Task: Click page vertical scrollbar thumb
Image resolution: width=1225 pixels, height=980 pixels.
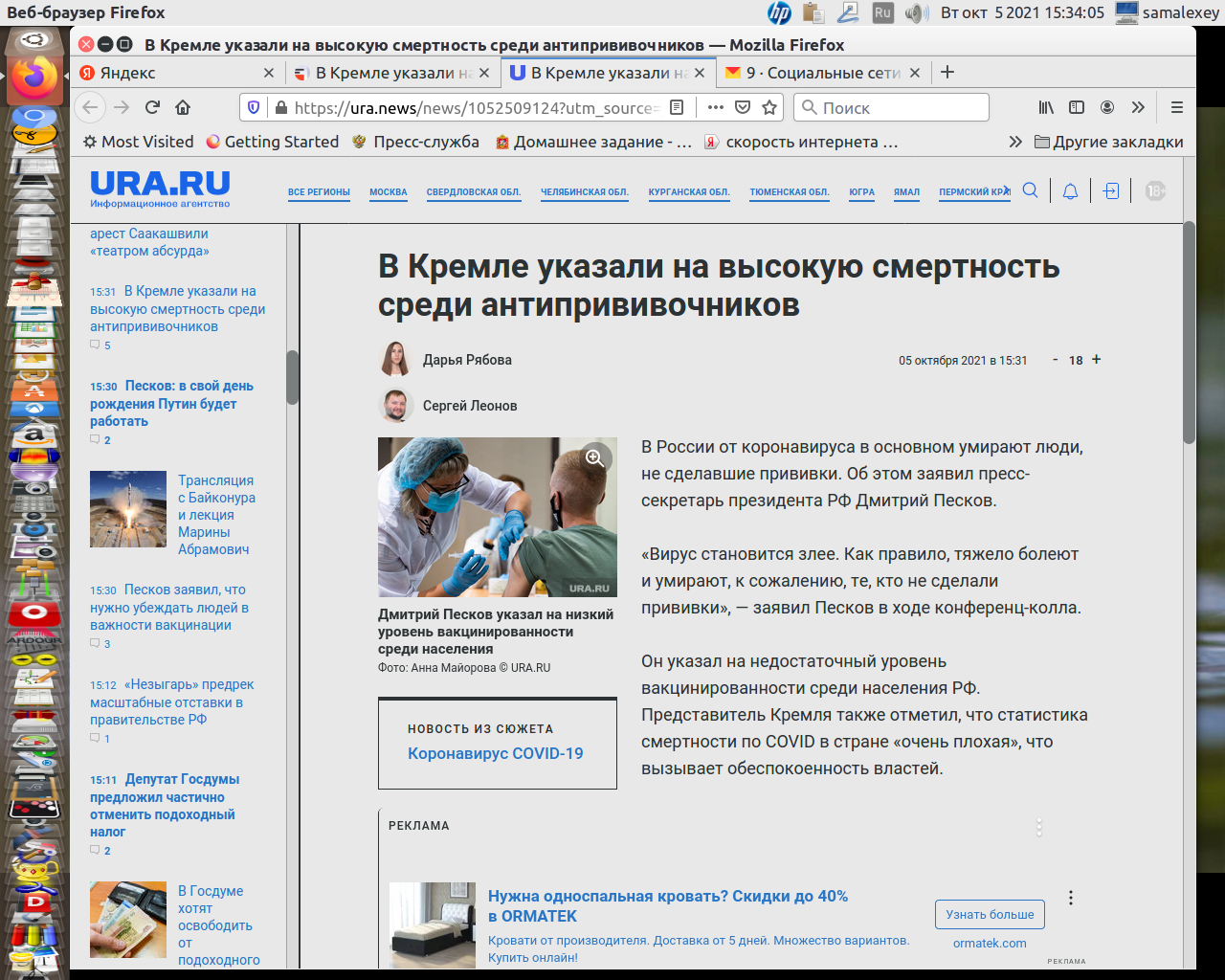Action: (x=1189, y=333)
